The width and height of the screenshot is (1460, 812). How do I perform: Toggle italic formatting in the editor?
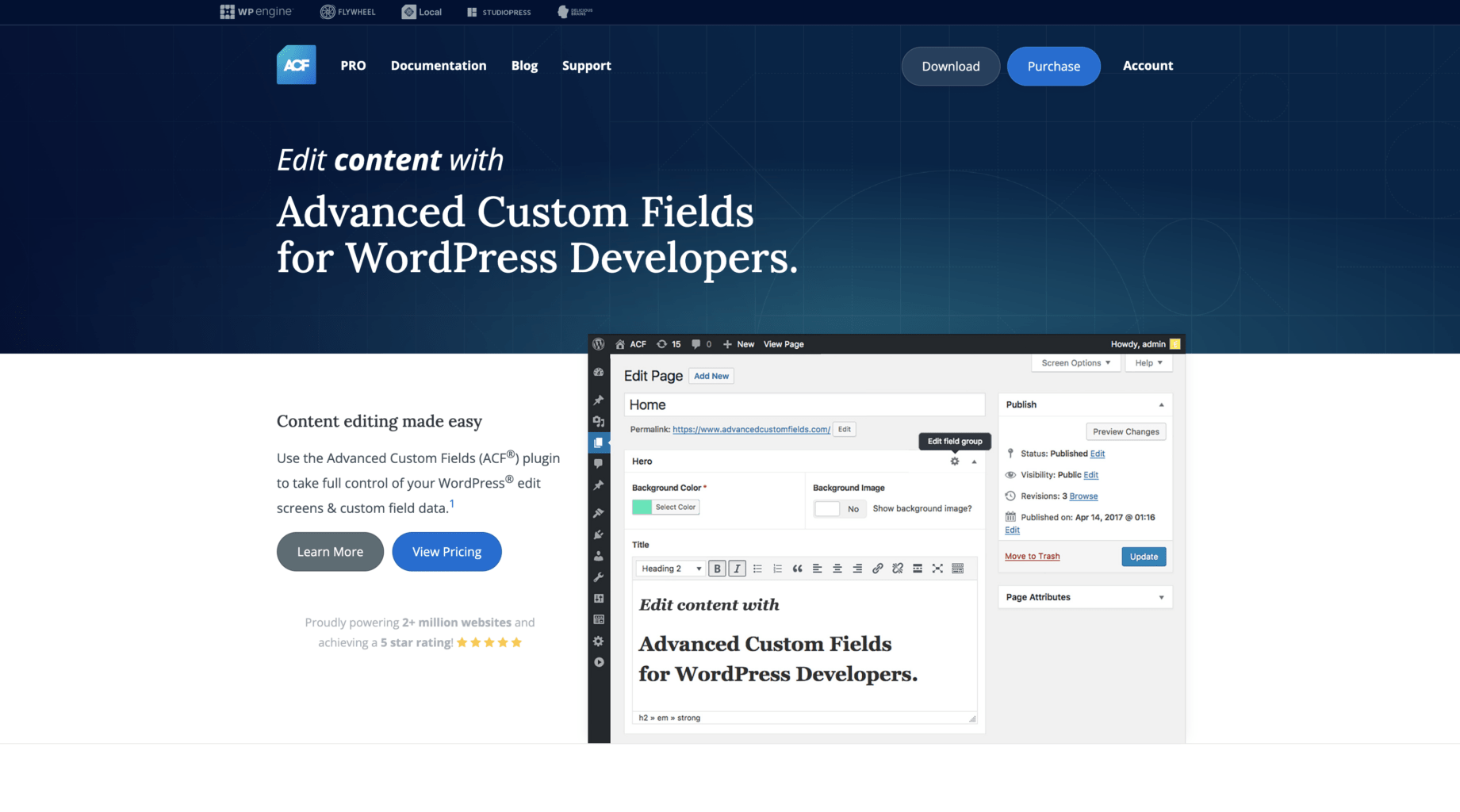(x=737, y=569)
